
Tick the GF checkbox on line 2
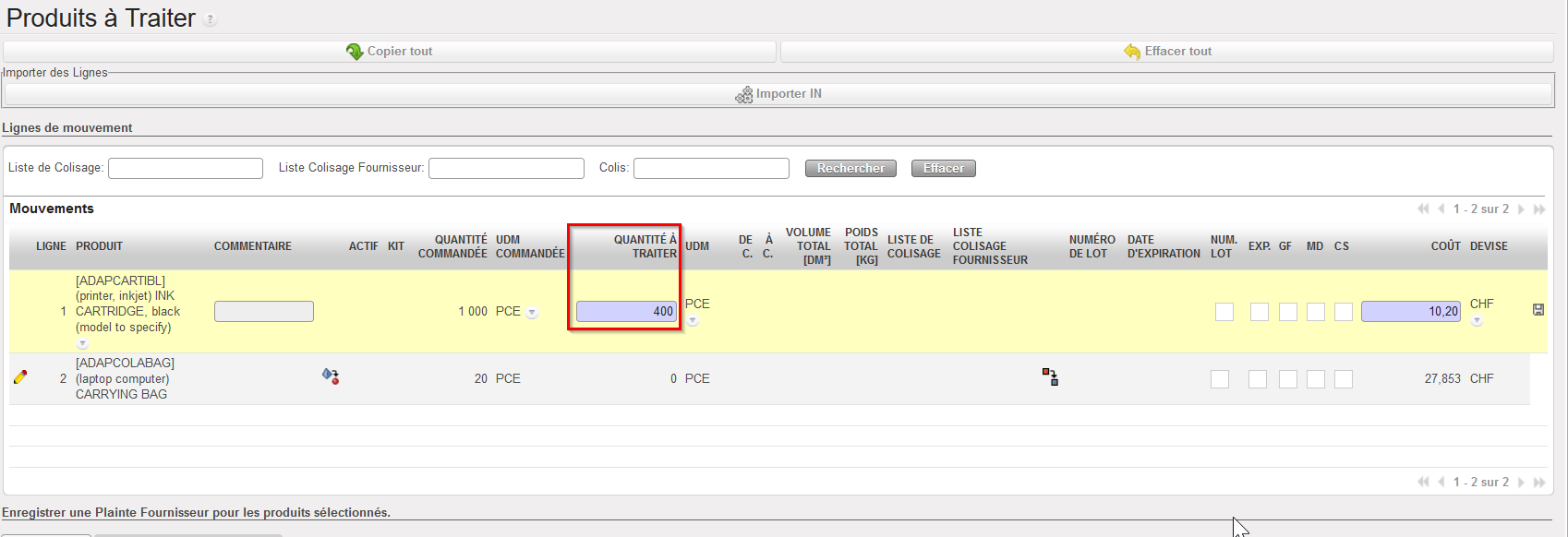(1287, 379)
